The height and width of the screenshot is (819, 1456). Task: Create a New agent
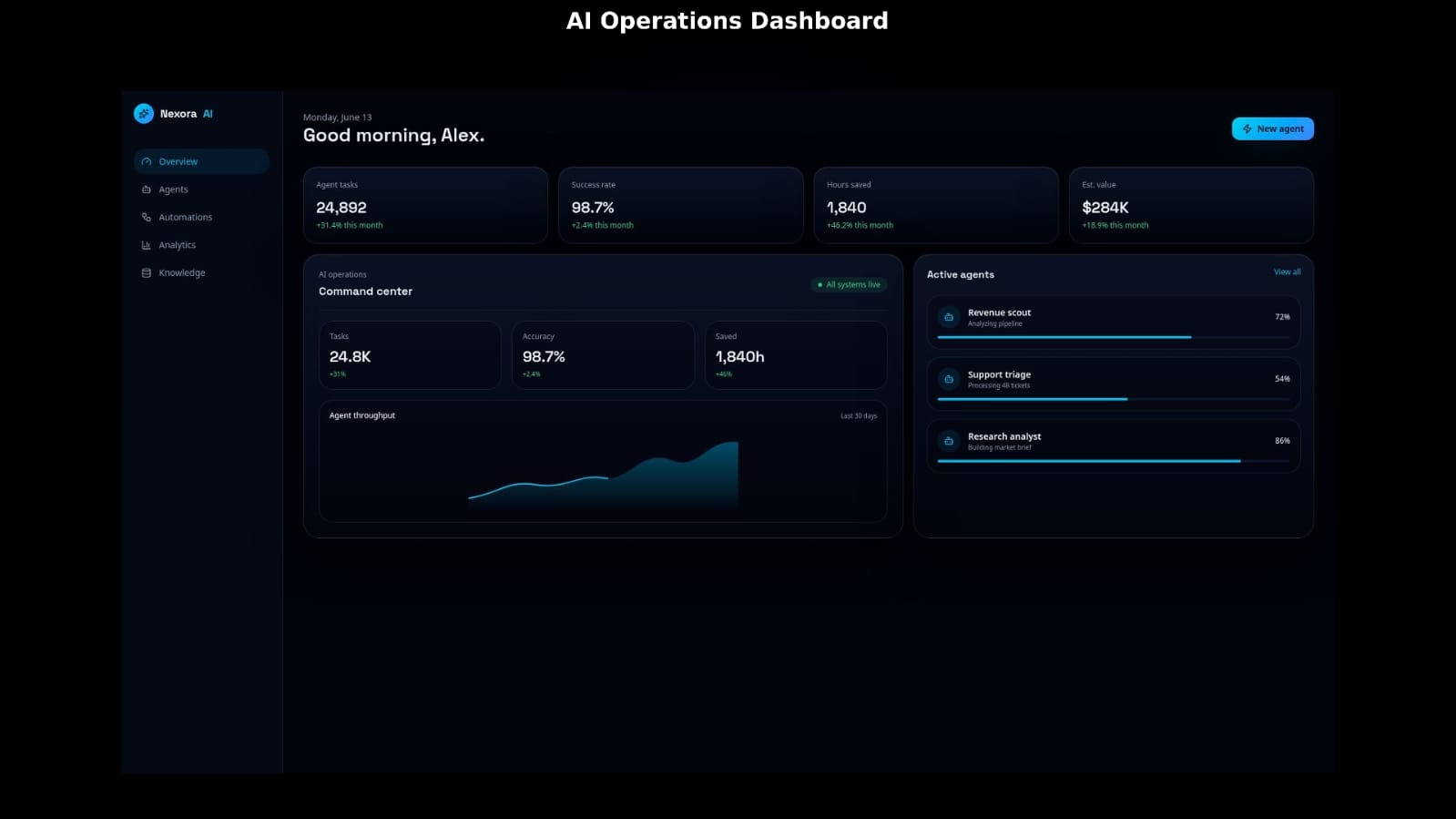(x=1273, y=129)
